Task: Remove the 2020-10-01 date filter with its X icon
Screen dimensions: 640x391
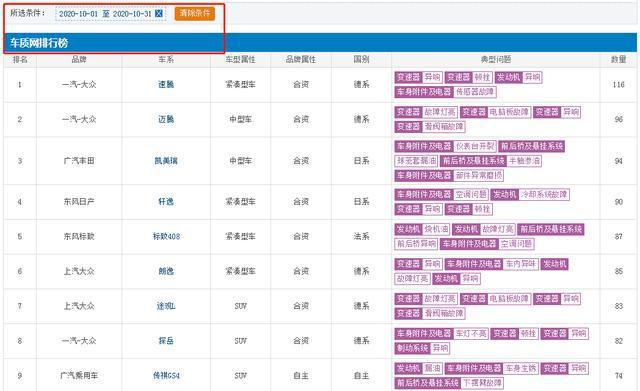Action: [159, 13]
